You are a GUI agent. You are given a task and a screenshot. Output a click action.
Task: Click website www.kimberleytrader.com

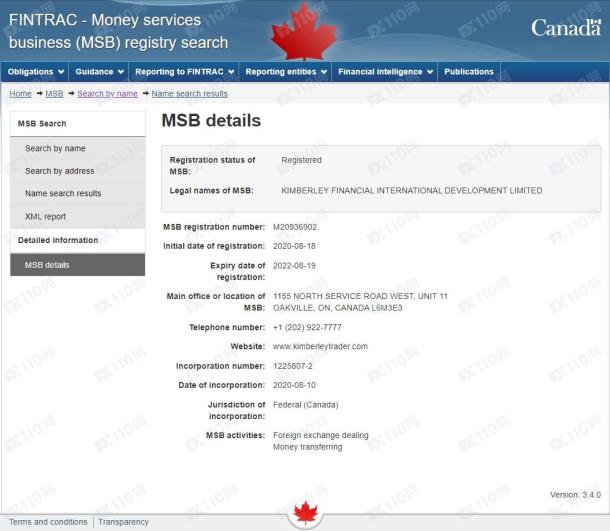pyautogui.click(x=320, y=346)
